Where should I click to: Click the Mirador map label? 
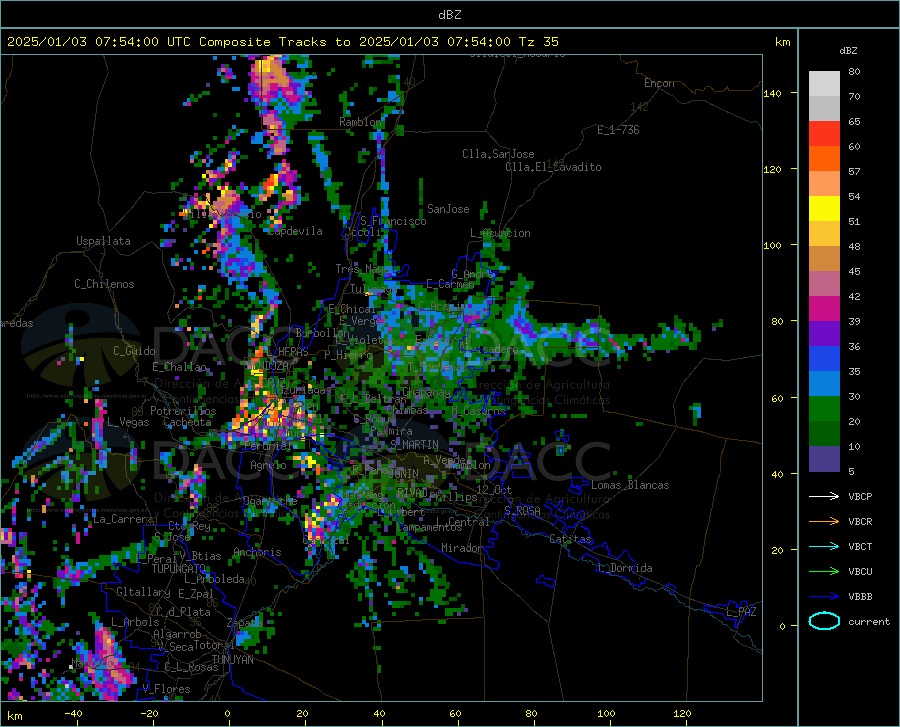pos(462,548)
